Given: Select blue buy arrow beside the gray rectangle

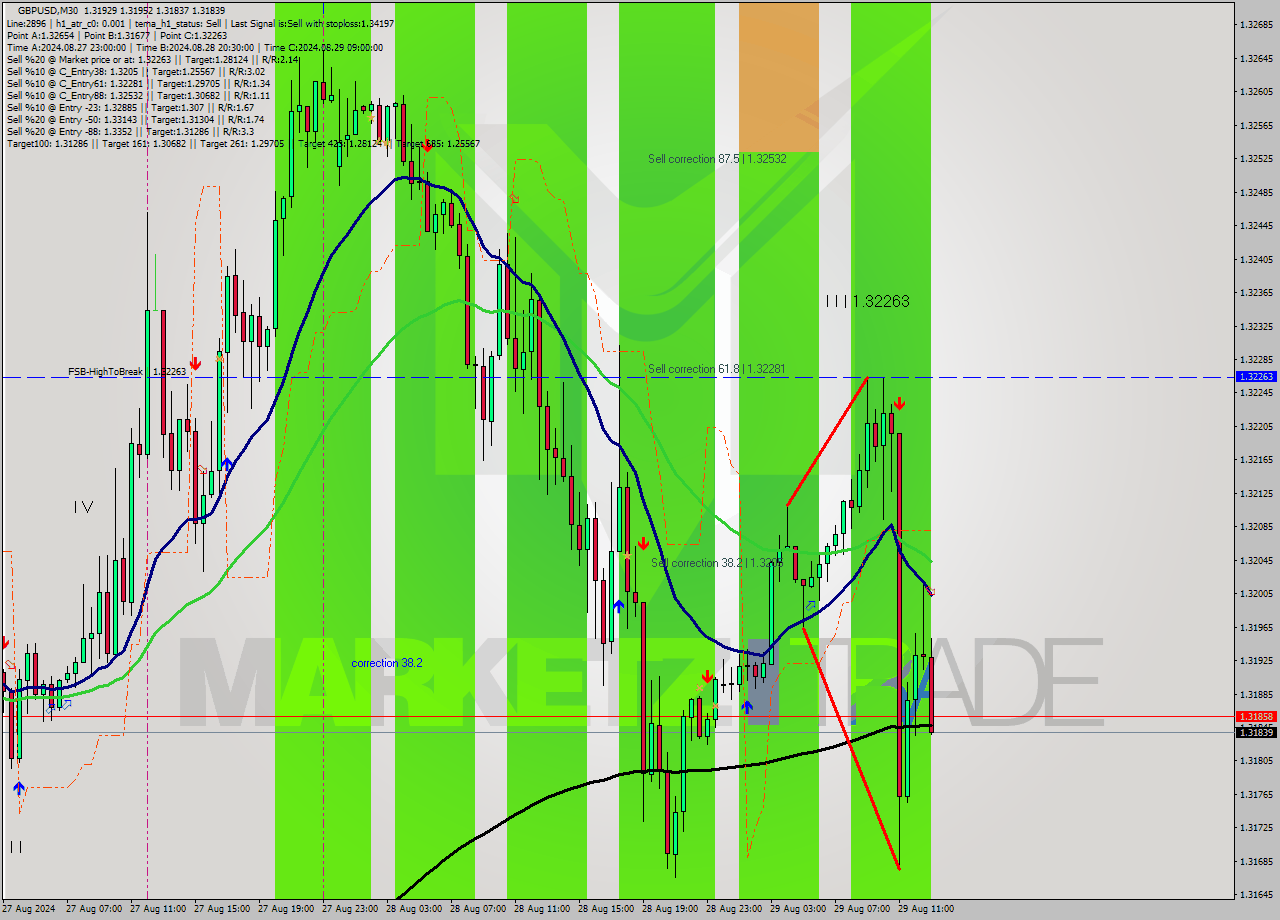Looking at the screenshot, I should (x=747, y=706).
